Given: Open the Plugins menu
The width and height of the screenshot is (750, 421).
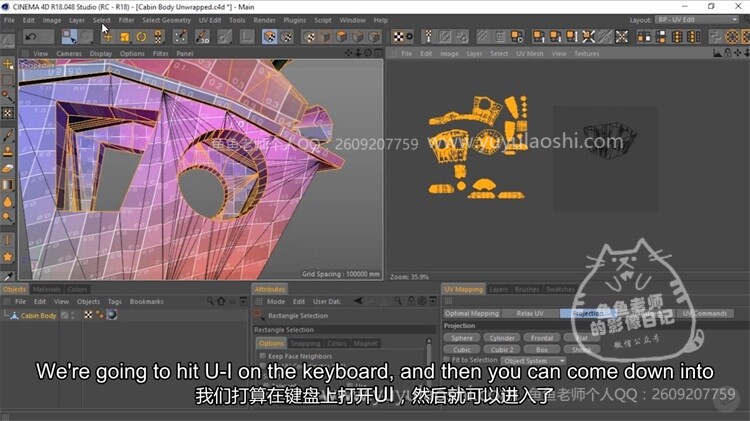Looking at the screenshot, I should tap(295, 20).
